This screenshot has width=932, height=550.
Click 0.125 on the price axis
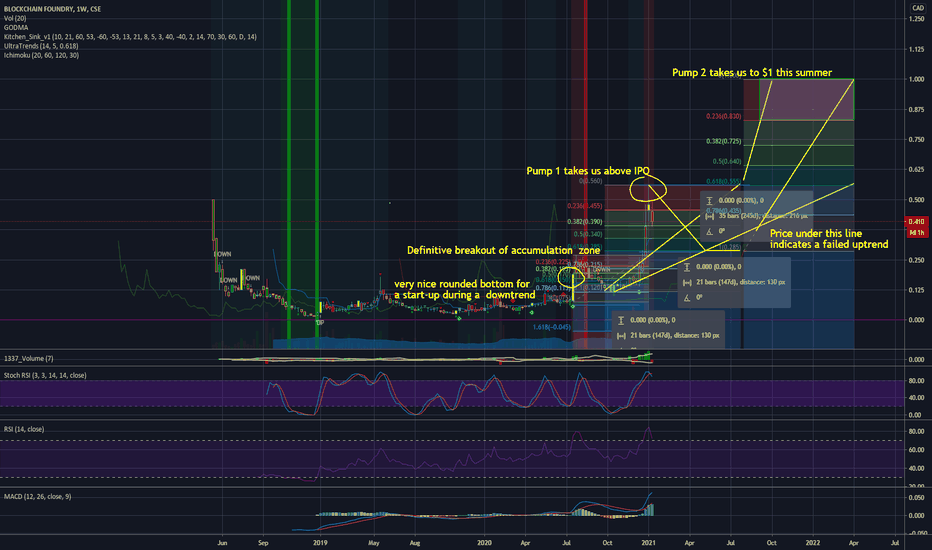(916, 290)
